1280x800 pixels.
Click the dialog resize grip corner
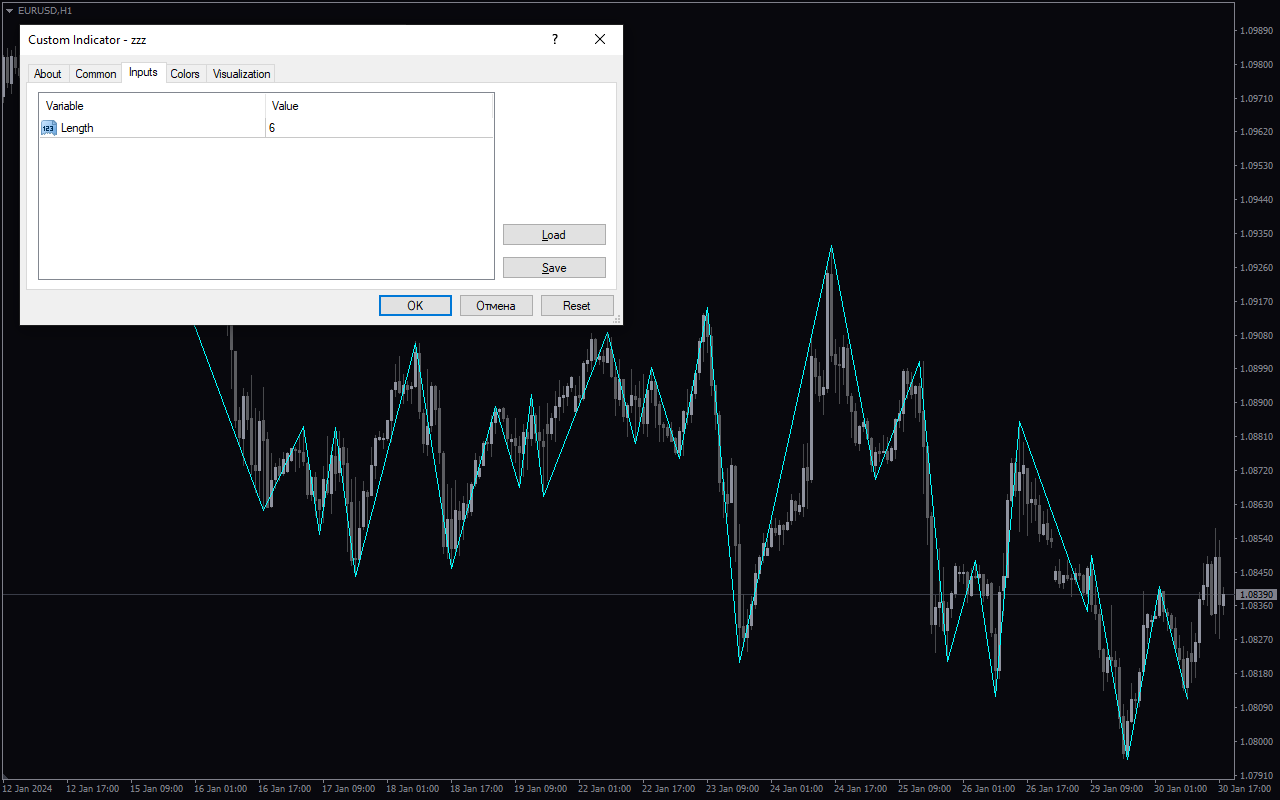(x=617, y=319)
